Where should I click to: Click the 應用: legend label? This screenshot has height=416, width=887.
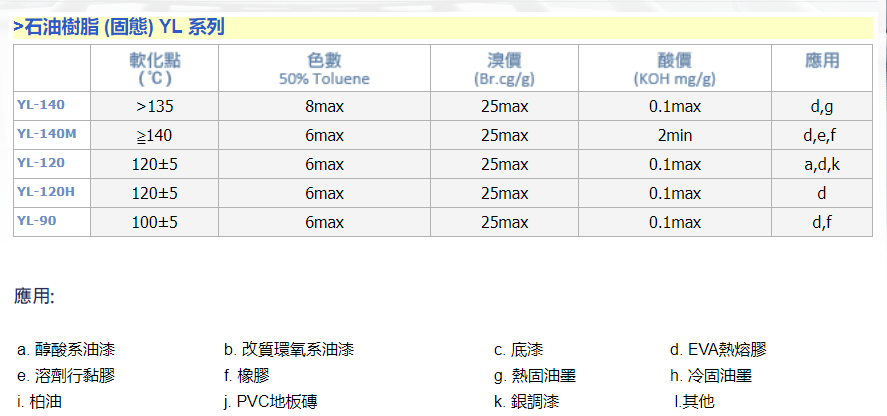pyautogui.click(x=34, y=297)
